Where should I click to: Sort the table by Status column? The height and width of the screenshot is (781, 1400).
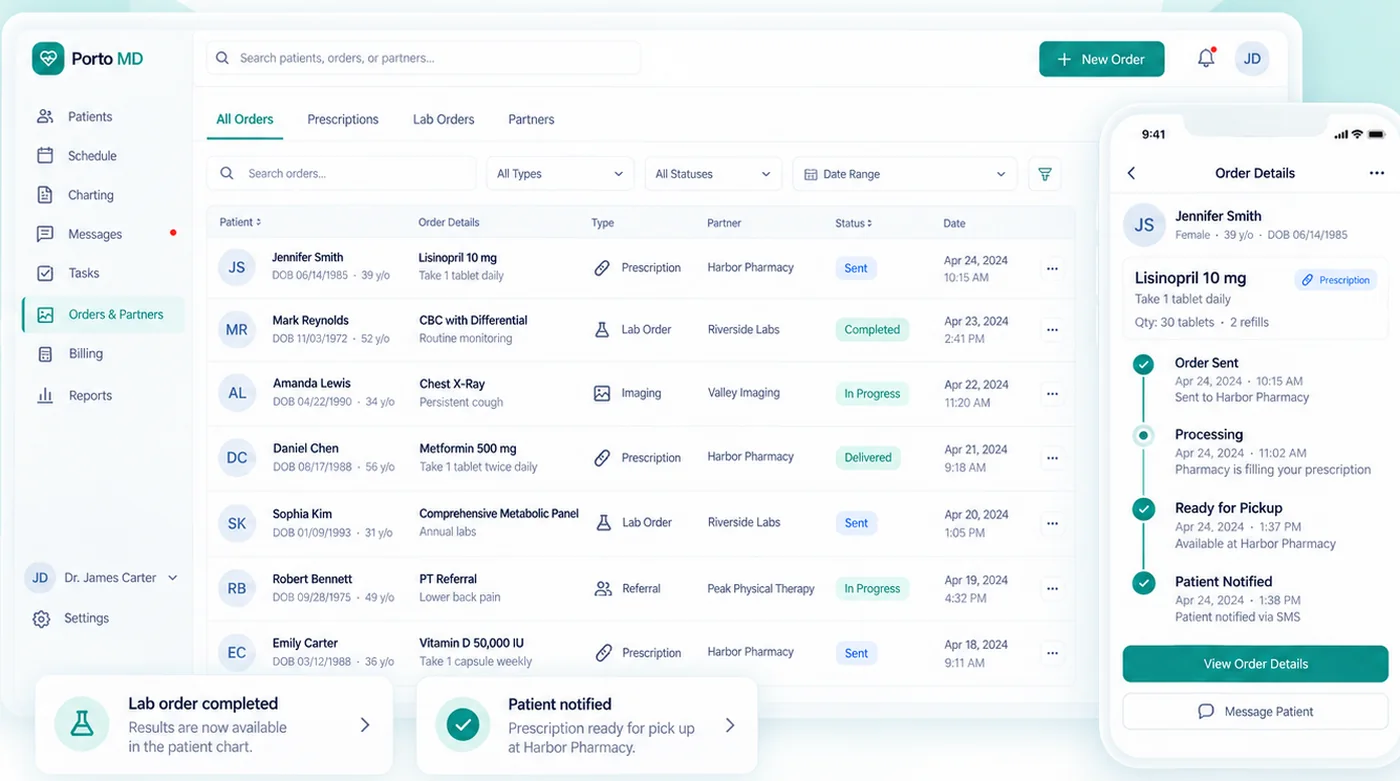click(854, 223)
